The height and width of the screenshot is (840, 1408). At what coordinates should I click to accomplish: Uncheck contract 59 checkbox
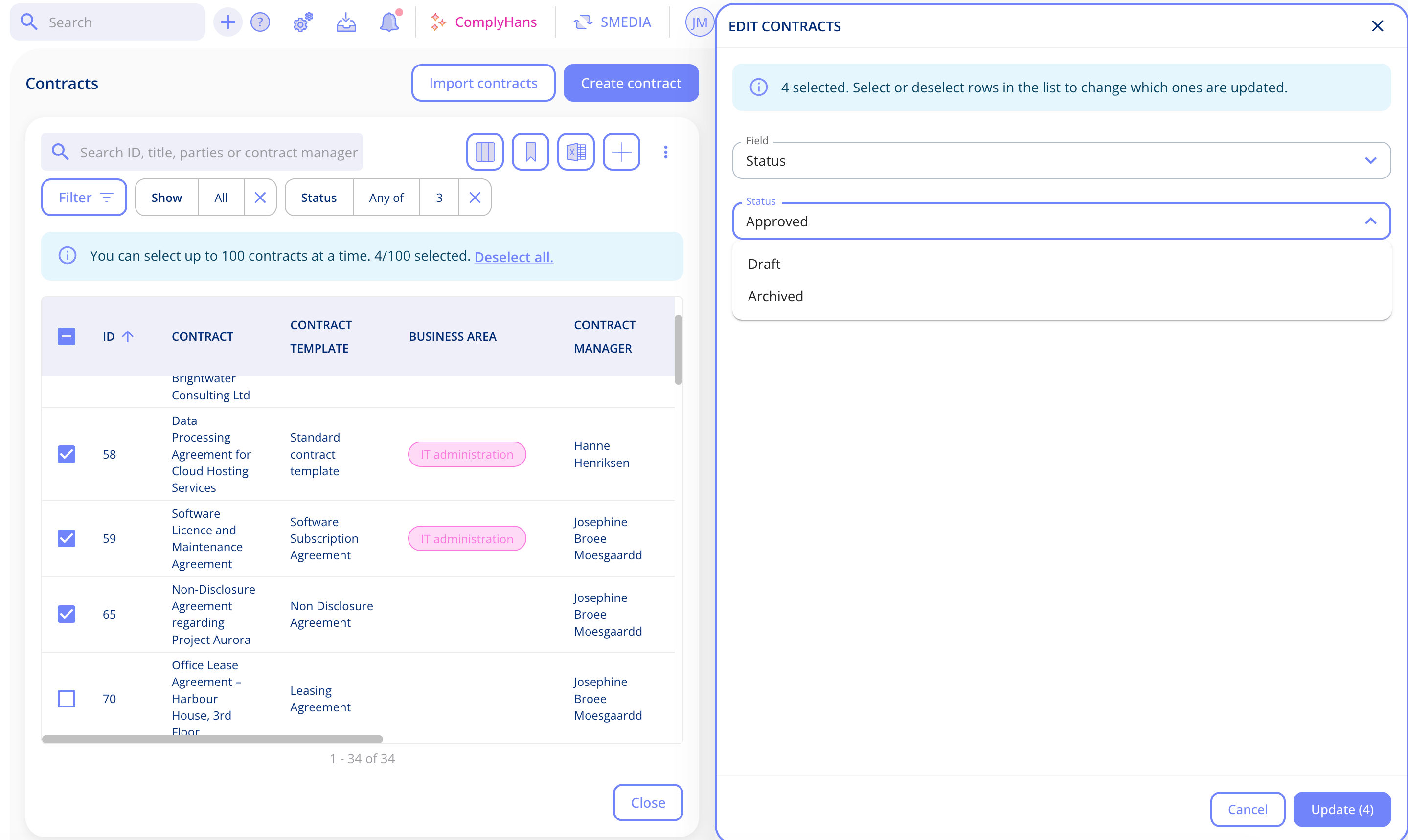click(66, 538)
